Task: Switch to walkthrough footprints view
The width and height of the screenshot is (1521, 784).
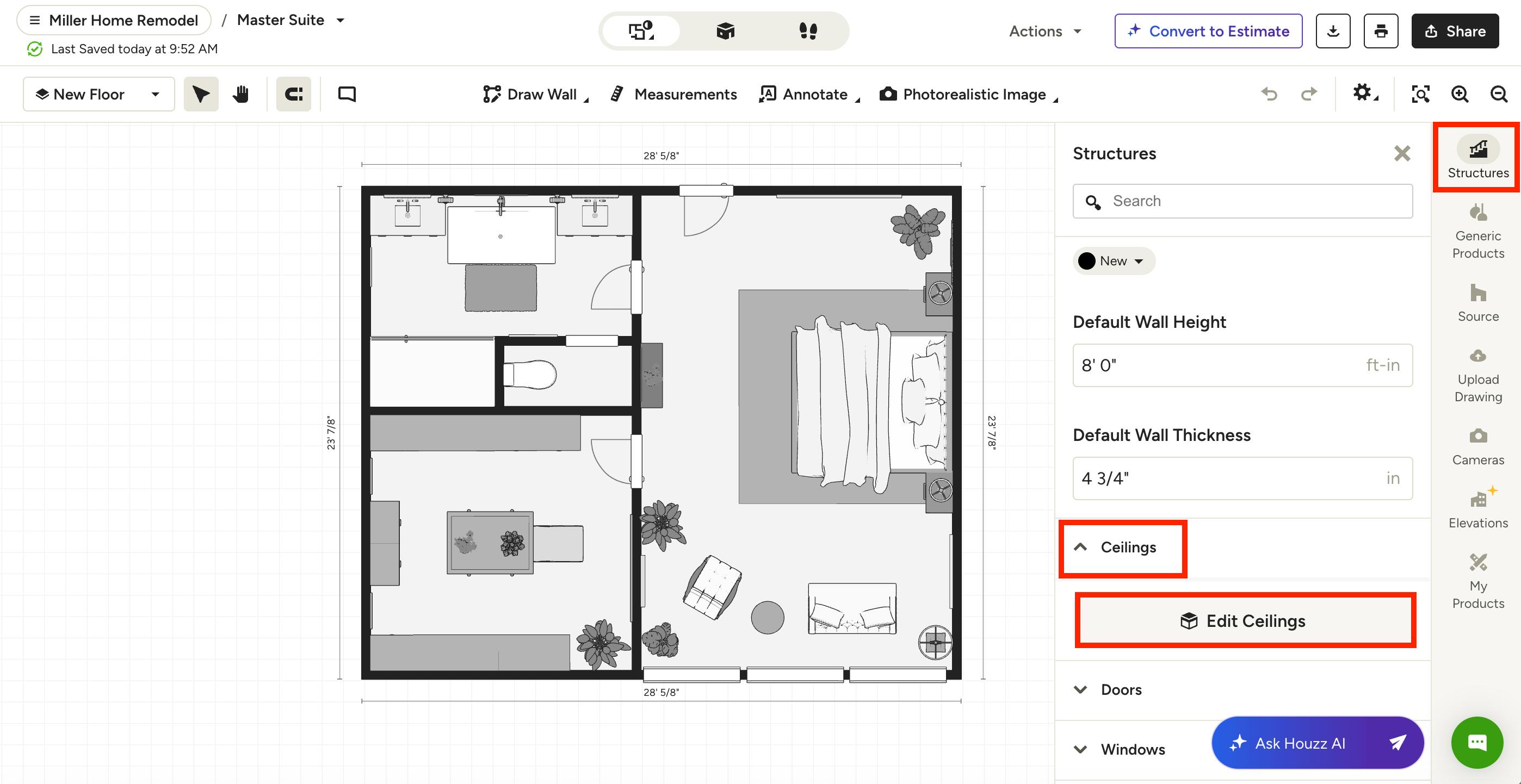Action: coord(808,30)
